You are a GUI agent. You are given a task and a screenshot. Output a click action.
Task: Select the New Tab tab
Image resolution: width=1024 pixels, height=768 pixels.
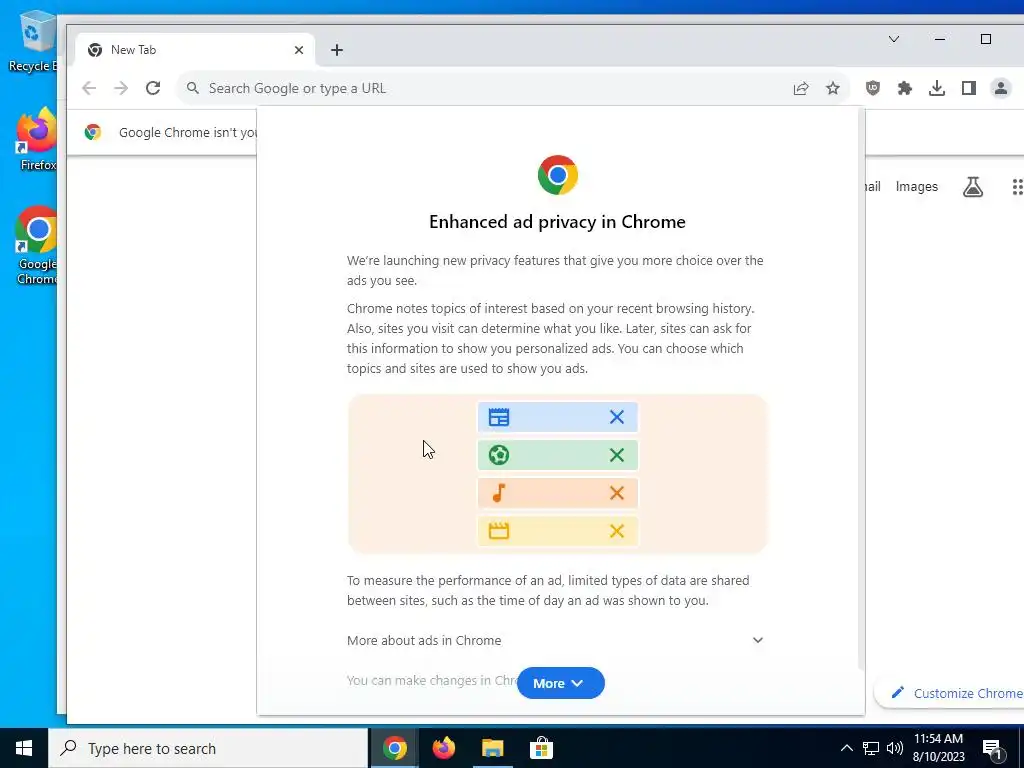[x=195, y=50]
